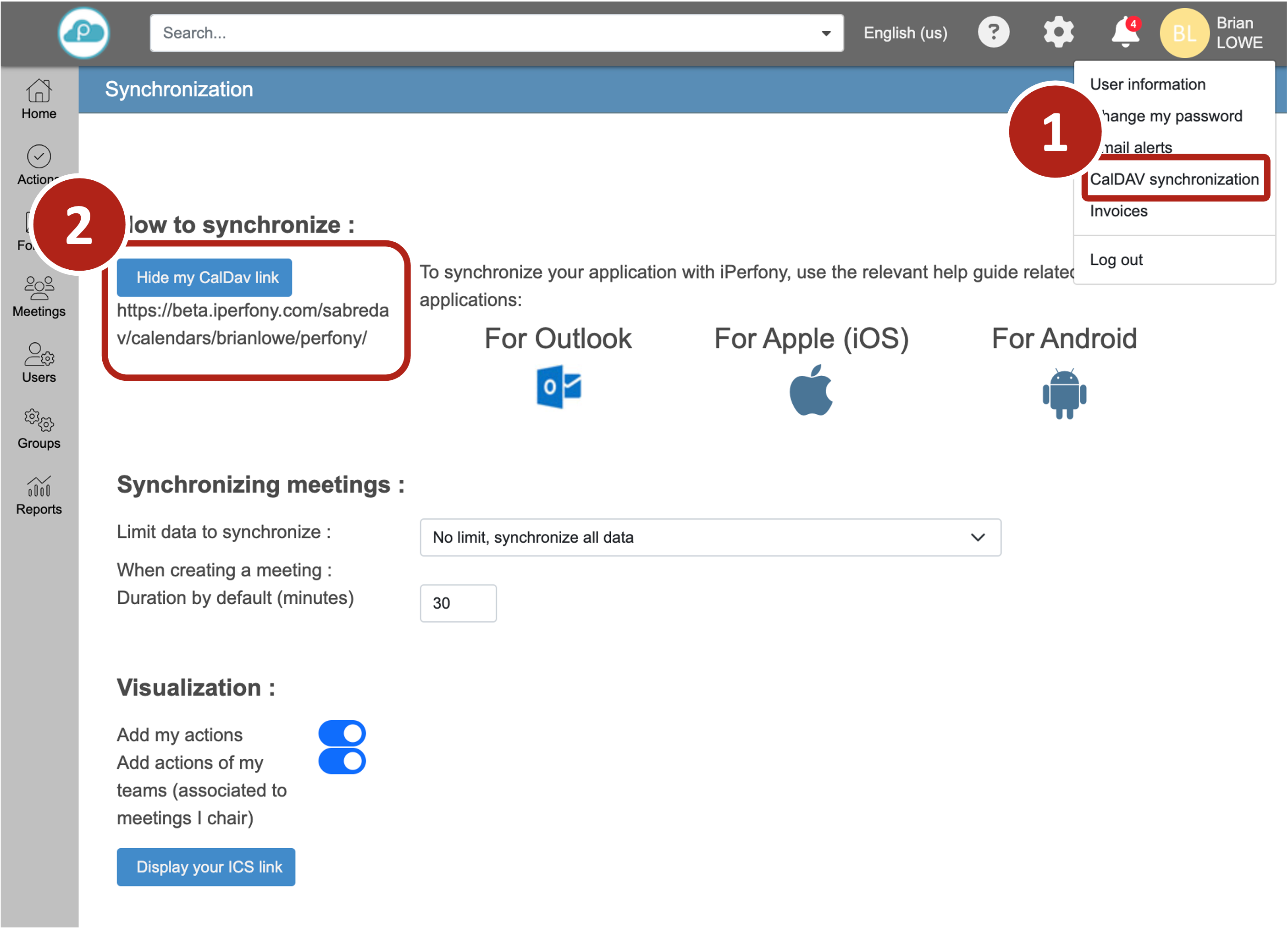Click the Apple iOS guide icon
Screen dimensions: 1288x929
[x=811, y=390]
